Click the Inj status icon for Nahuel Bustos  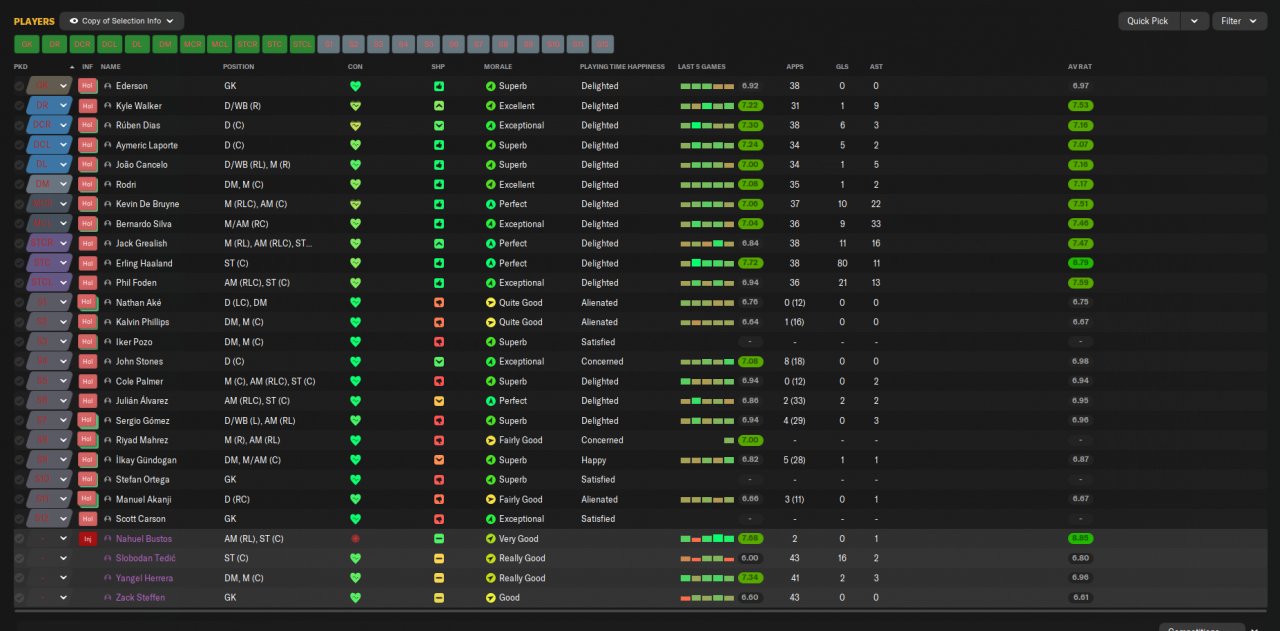(88, 539)
